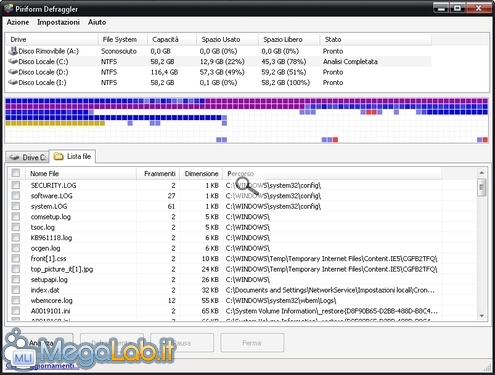Click the scroll down arrow of file list
This screenshot has width=495, height=375.
[482, 316]
